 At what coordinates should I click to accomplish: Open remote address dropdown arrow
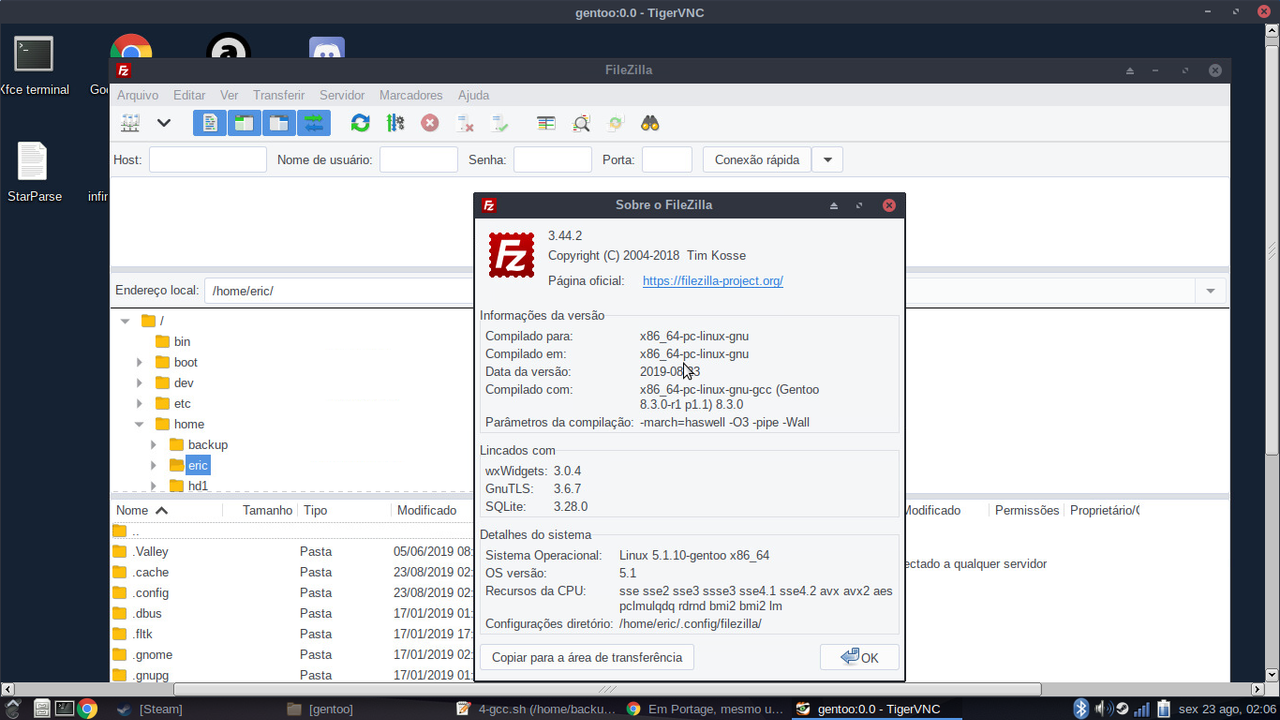tap(1210, 291)
